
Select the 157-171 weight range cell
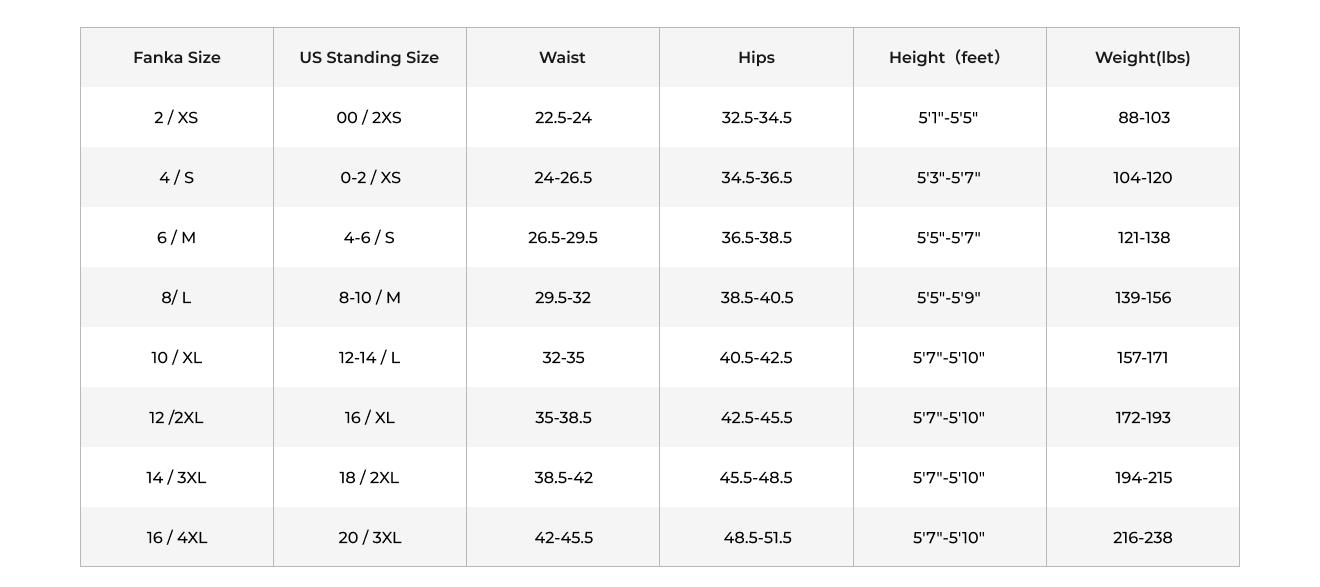[1143, 358]
